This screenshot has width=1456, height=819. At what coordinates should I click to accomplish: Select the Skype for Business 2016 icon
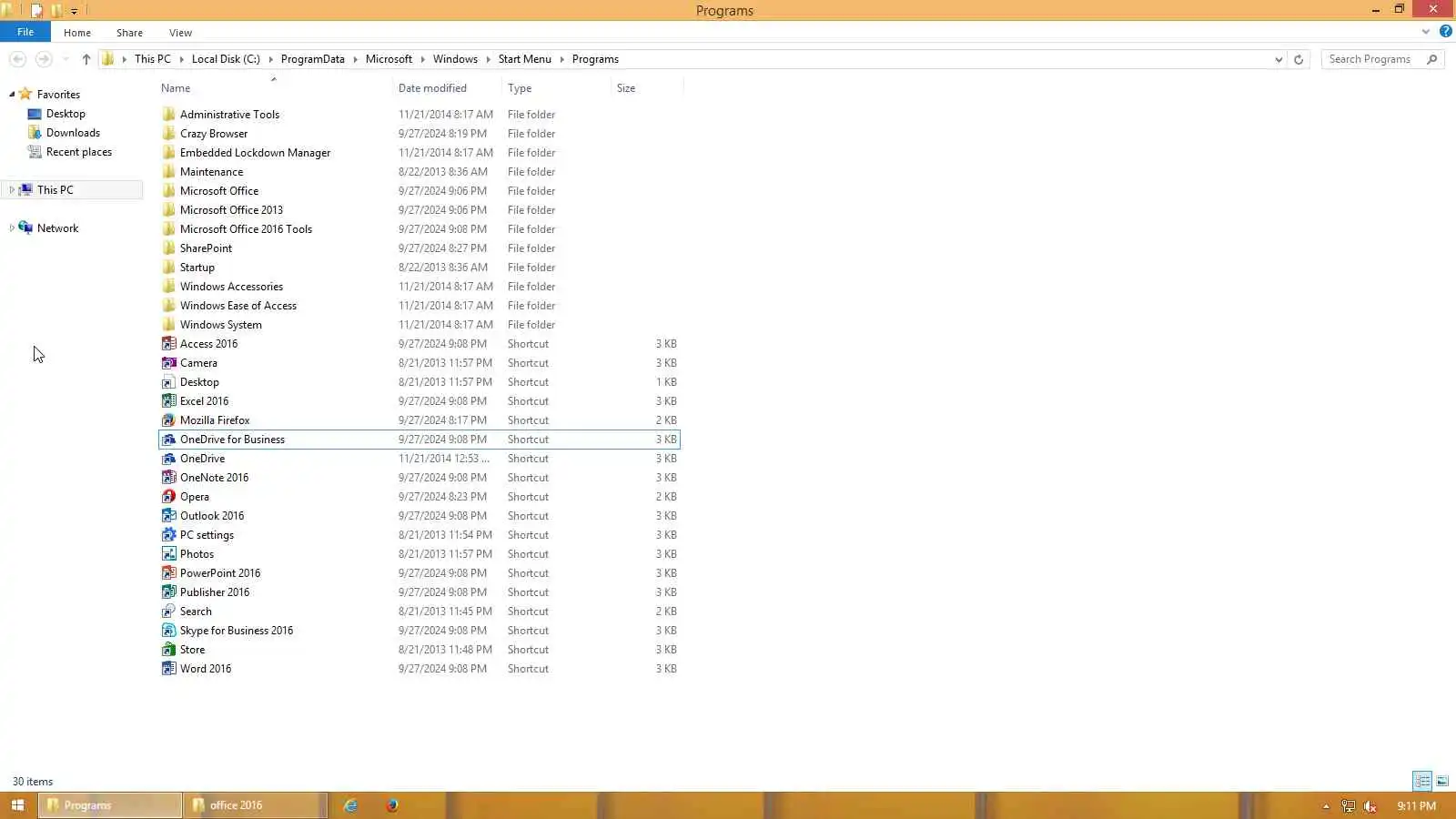168,631
